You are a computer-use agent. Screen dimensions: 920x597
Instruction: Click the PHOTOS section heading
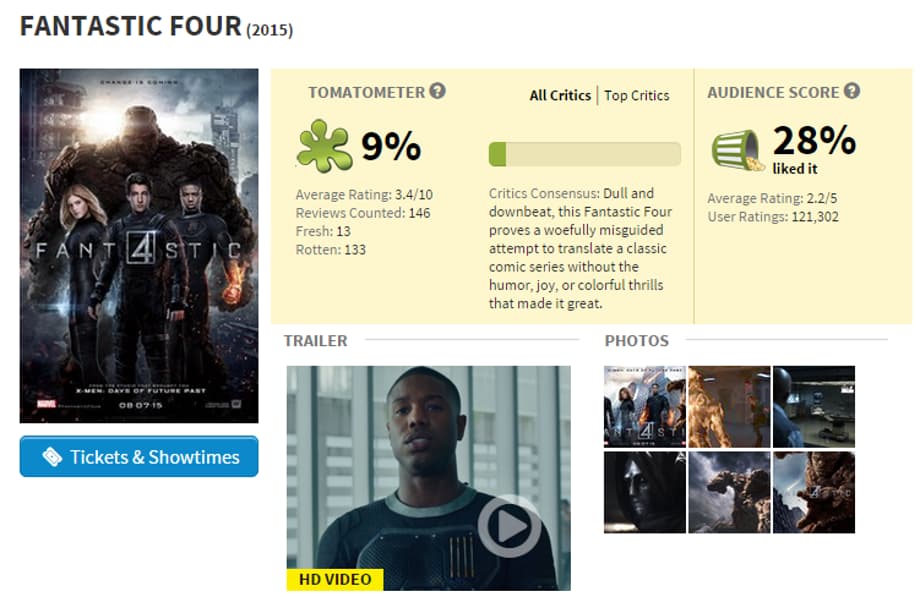(637, 340)
